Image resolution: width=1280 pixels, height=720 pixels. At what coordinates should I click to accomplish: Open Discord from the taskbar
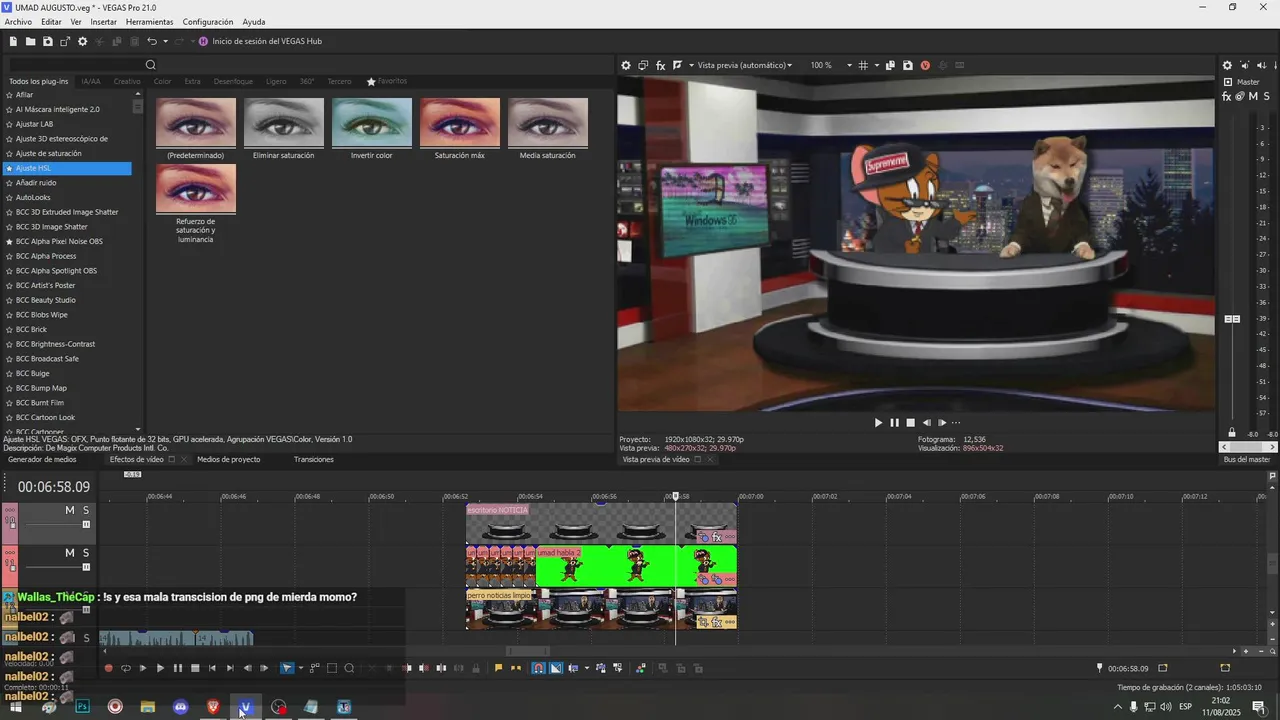pyautogui.click(x=180, y=707)
